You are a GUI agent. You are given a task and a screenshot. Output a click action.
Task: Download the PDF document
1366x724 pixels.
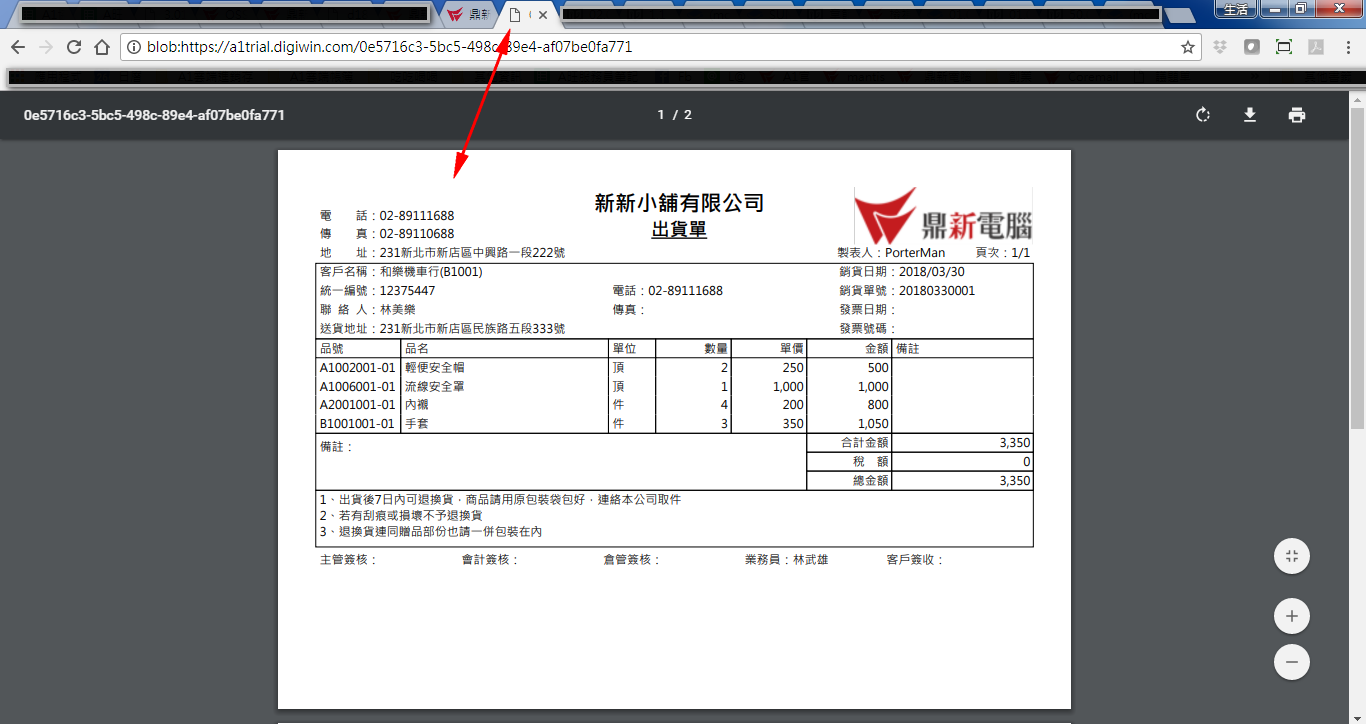(1250, 115)
